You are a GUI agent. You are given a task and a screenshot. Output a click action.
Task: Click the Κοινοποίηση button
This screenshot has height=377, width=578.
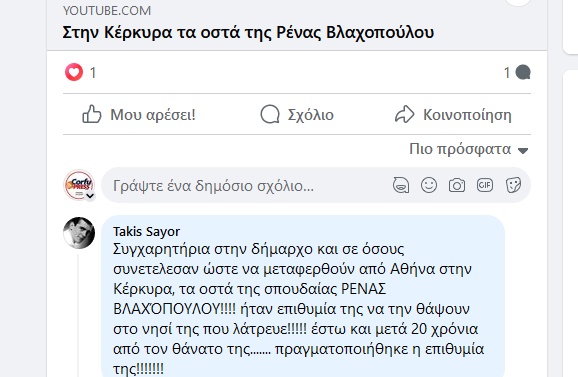click(x=453, y=114)
